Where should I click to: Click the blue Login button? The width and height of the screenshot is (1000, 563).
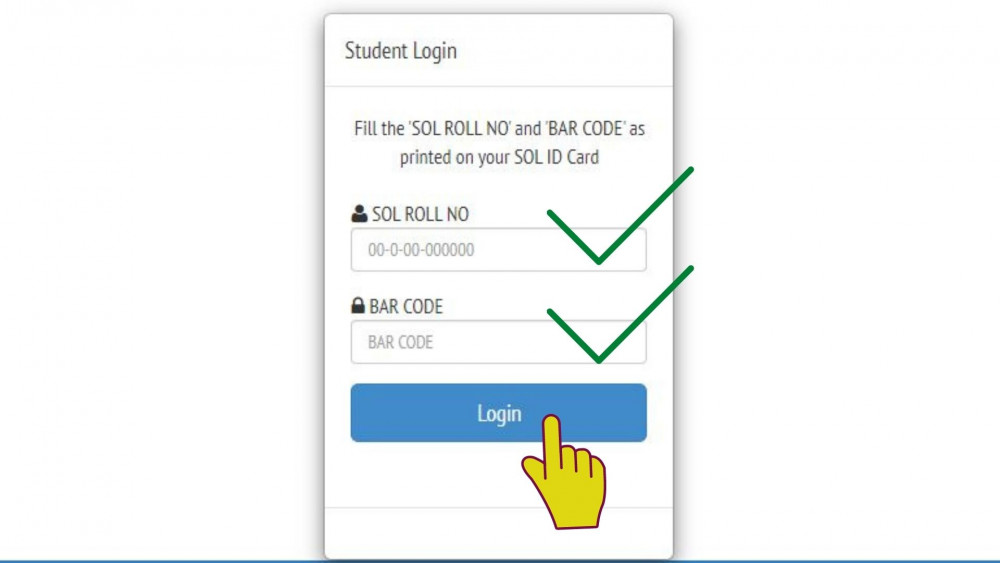coord(498,413)
